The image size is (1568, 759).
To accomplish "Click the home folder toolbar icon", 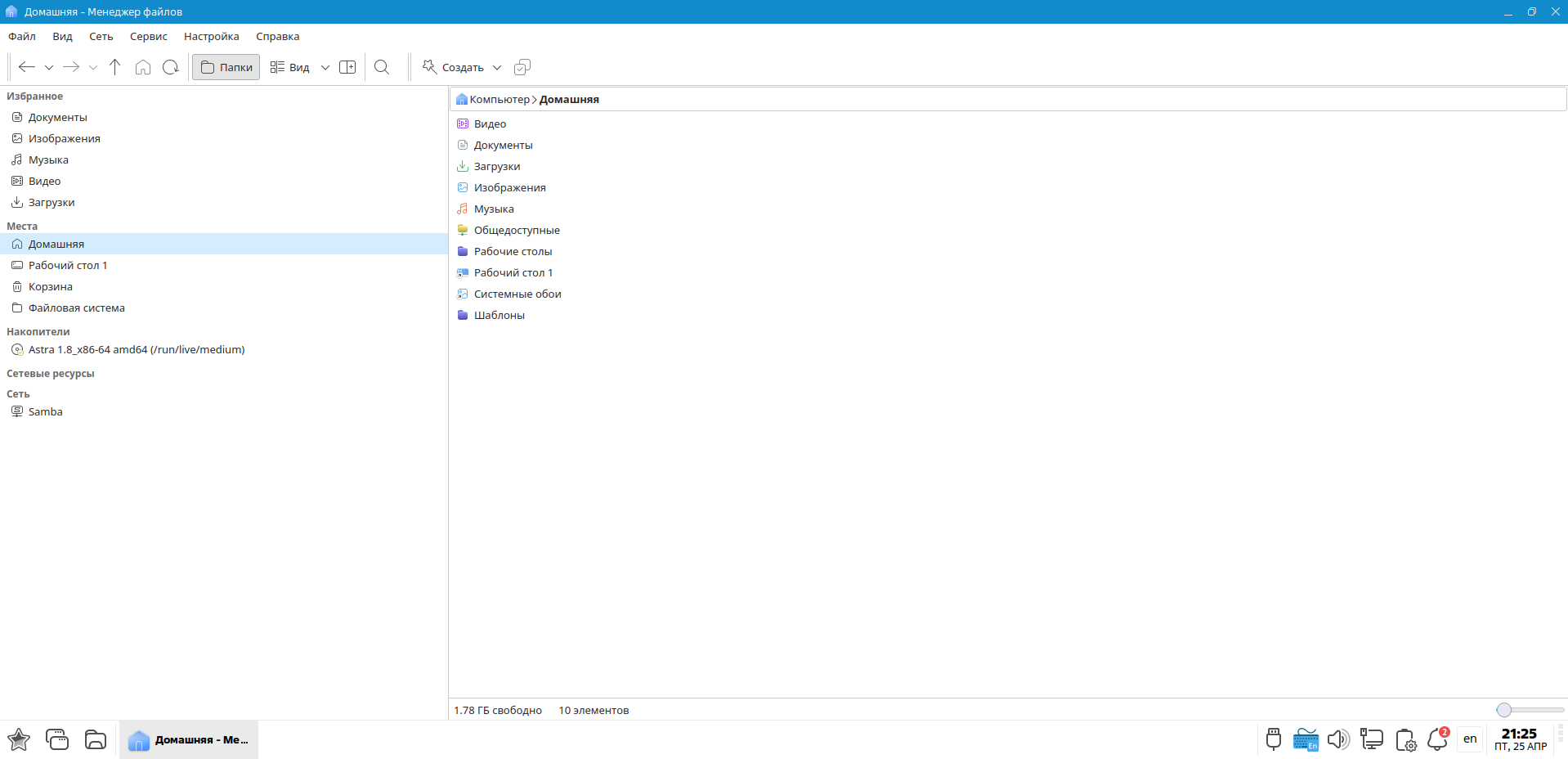I will click(143, 67).
